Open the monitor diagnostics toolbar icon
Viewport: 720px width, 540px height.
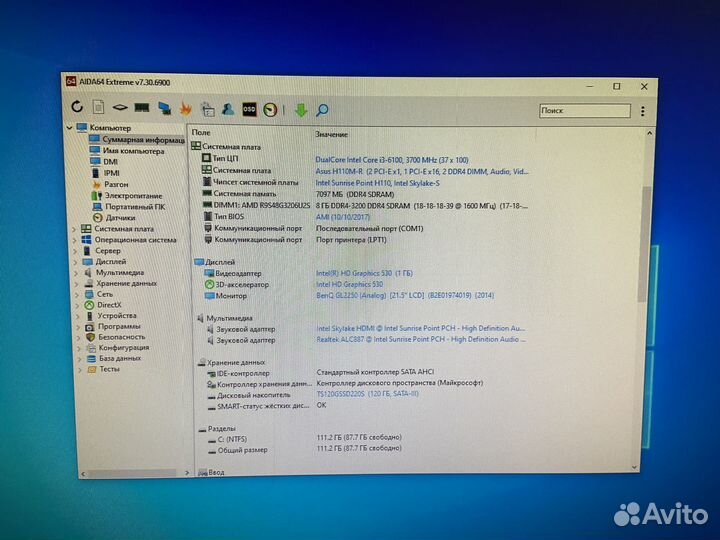[164, 108]
